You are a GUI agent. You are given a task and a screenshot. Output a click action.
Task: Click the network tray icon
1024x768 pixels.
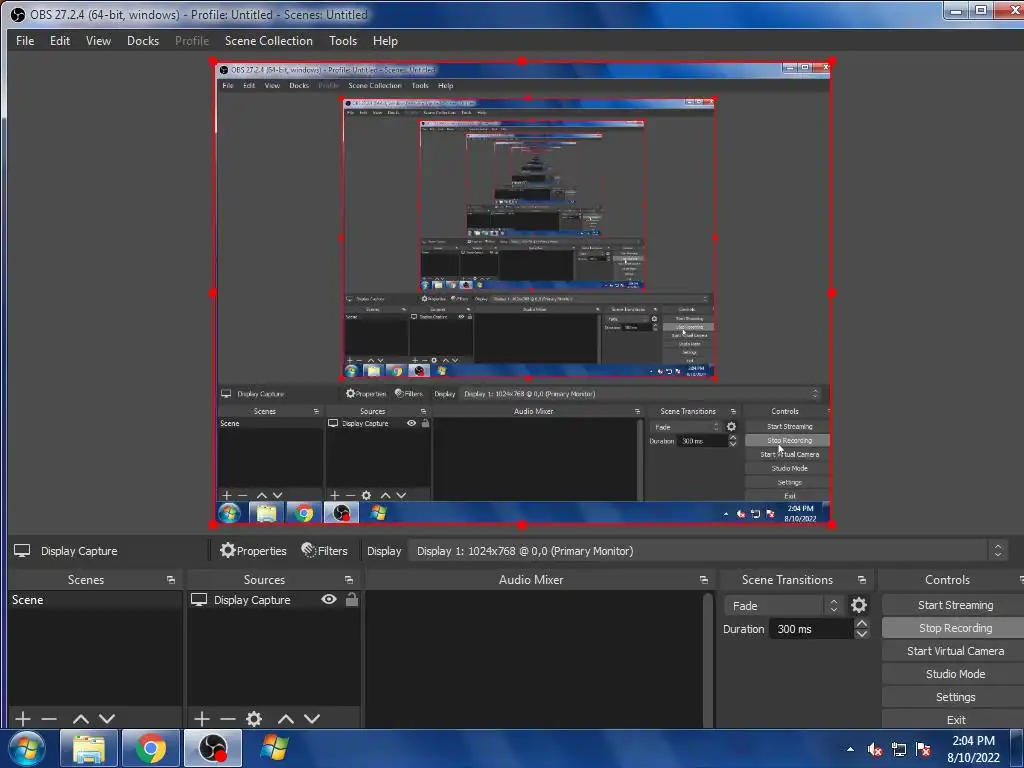pyautogui.click(x=899, y=749)
